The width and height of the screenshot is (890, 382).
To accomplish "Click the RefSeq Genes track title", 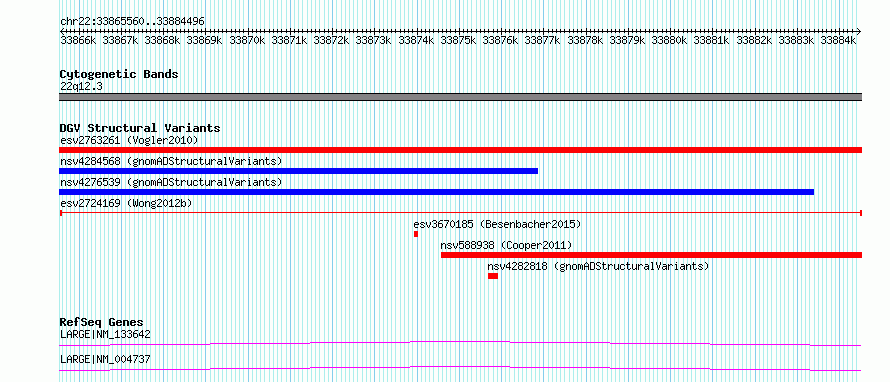I will tap(102, 322).
